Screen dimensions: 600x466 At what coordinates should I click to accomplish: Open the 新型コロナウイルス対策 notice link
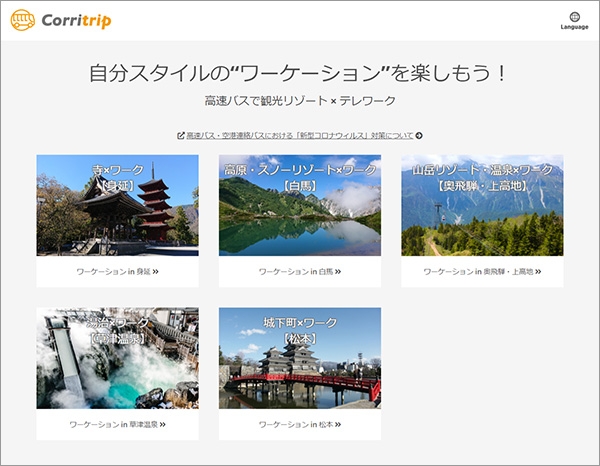tap(300, 135)
